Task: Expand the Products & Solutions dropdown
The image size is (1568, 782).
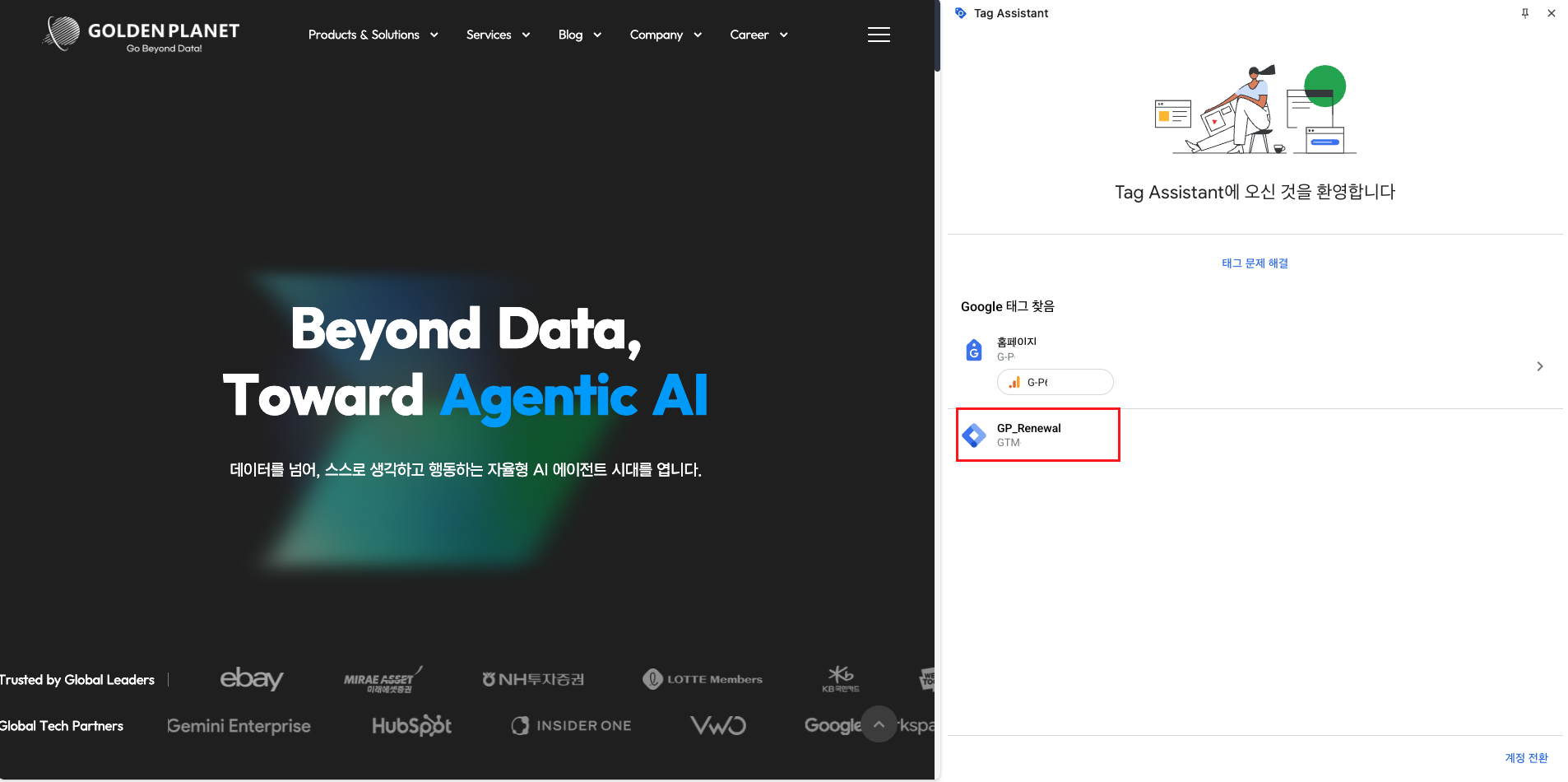Action: pos(373,35)
